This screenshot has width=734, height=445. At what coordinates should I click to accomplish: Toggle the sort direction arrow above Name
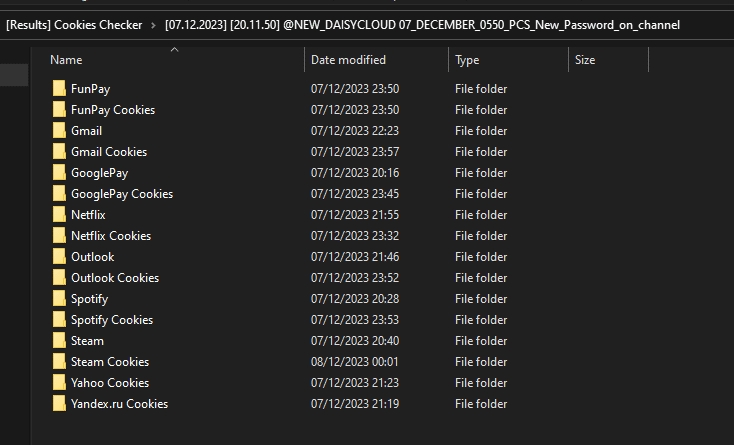click(175, 50)
